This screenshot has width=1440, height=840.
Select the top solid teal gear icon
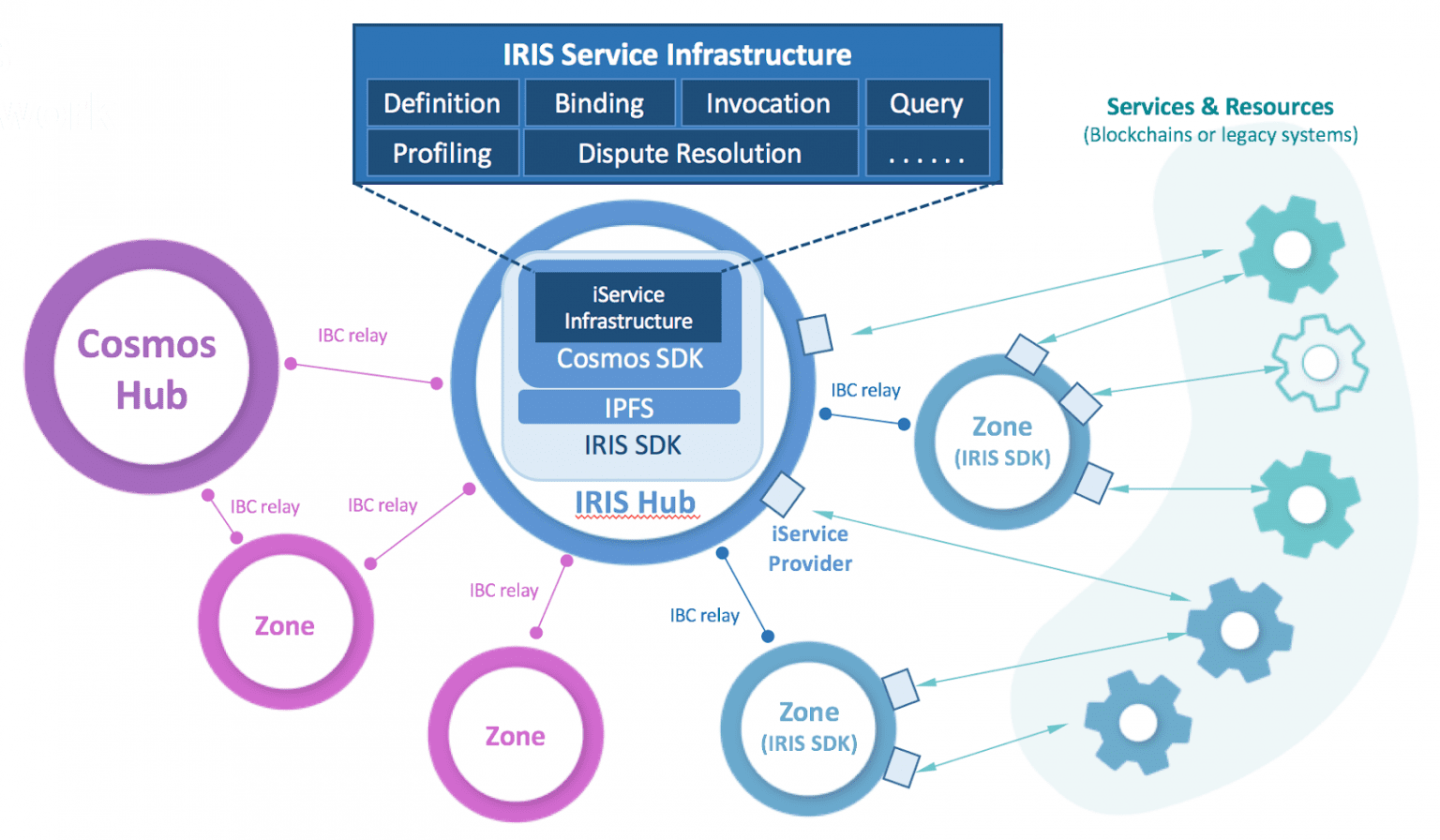point(1292,249)
